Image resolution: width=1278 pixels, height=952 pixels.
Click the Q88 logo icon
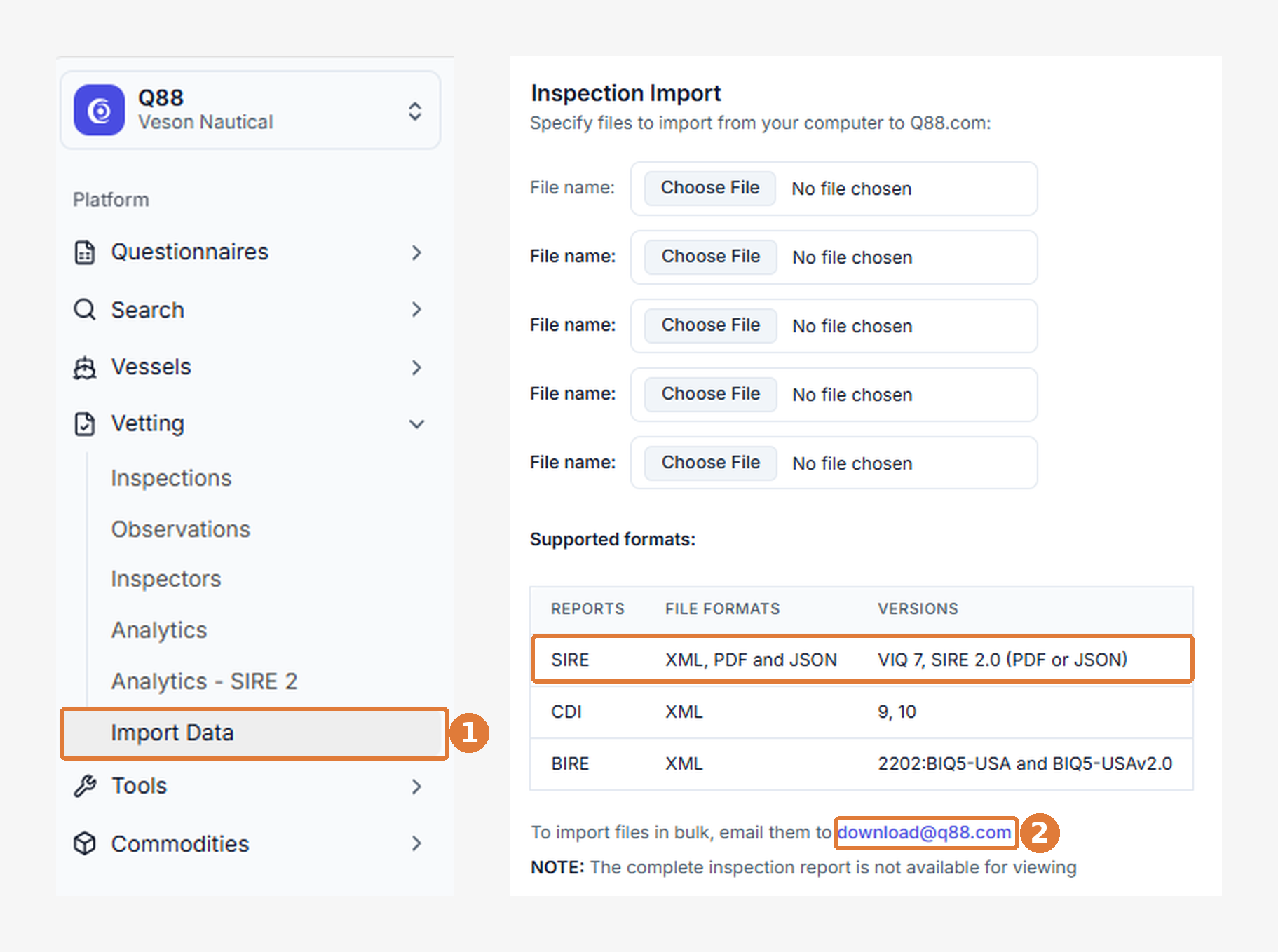coord(100,110)
